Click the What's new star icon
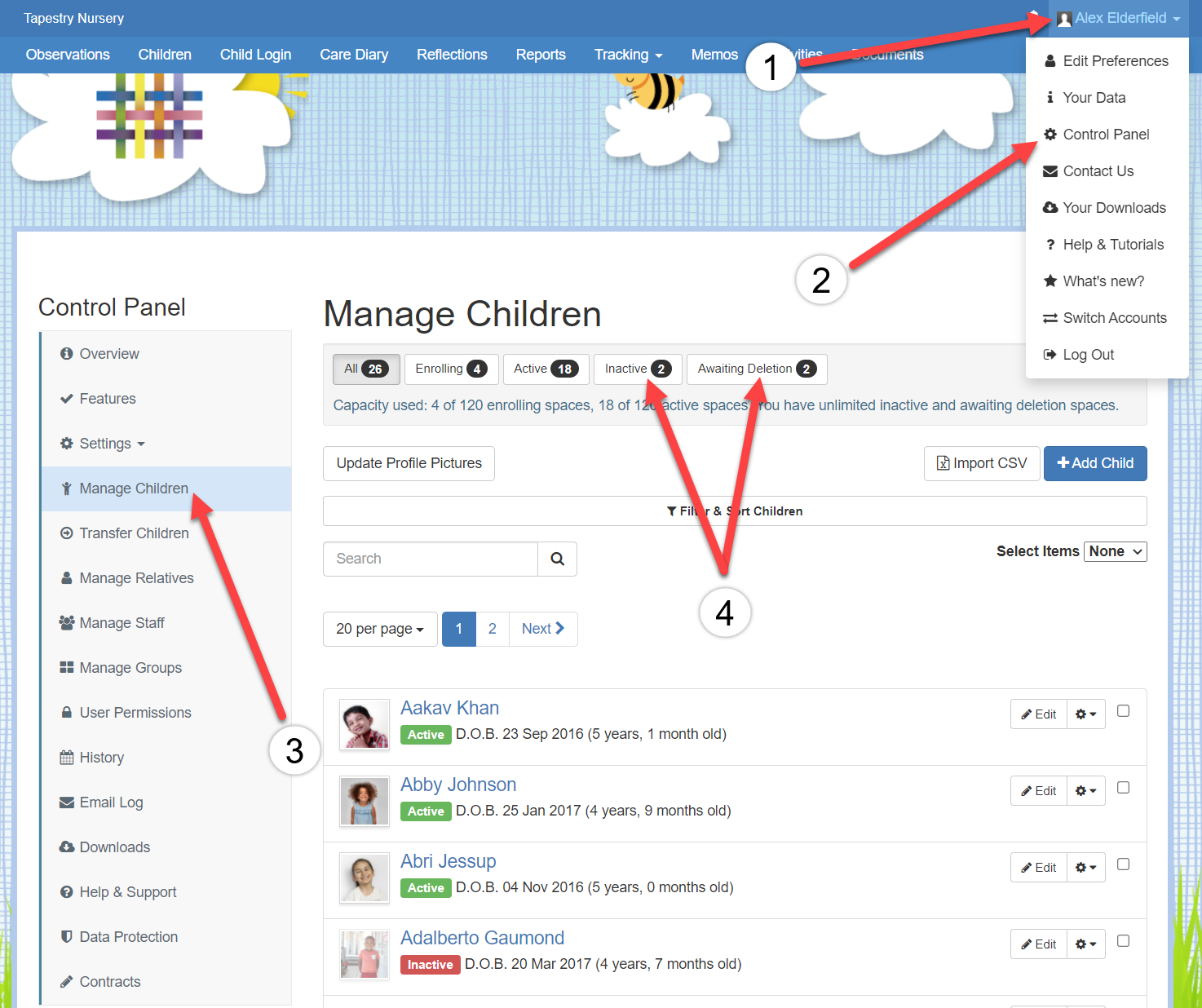 tap(1050, 281)
